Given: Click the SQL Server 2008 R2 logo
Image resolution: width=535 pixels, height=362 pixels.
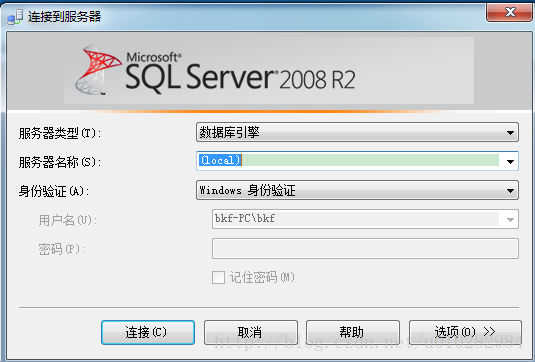Looking at the screenshot, I should pos(215,70).
